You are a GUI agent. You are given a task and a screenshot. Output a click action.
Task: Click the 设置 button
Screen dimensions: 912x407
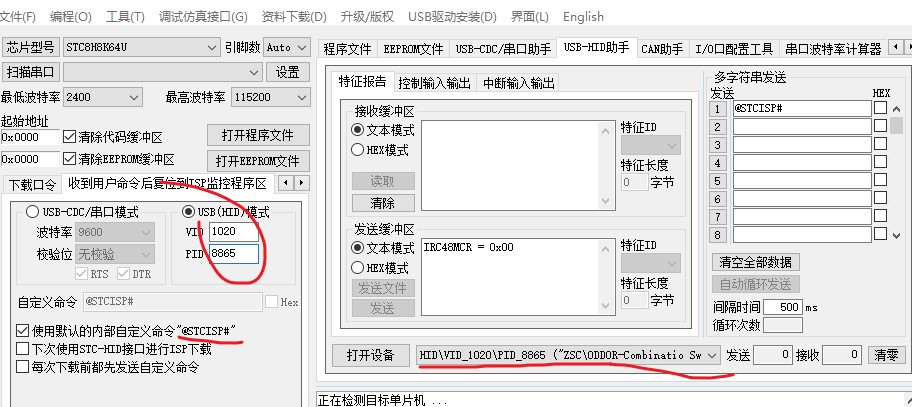288,72
